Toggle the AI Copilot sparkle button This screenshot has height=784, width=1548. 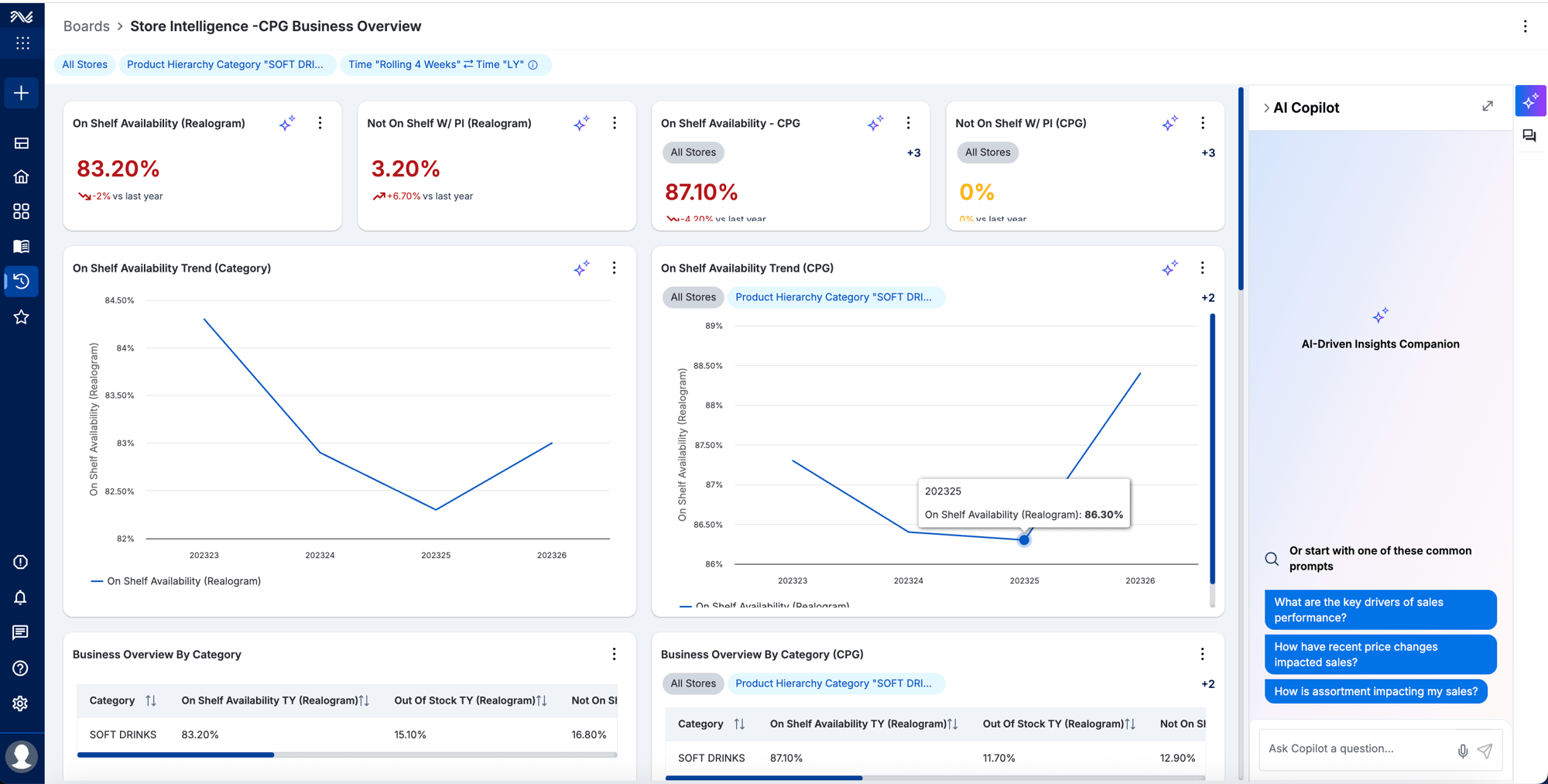1530,101
